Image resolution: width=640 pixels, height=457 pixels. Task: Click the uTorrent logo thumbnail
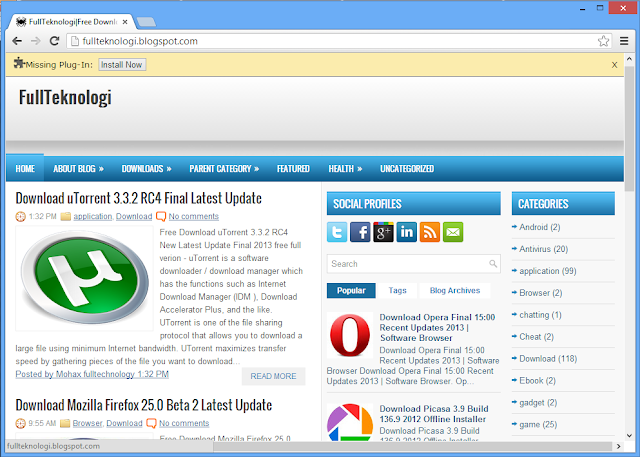coord(84,278)
